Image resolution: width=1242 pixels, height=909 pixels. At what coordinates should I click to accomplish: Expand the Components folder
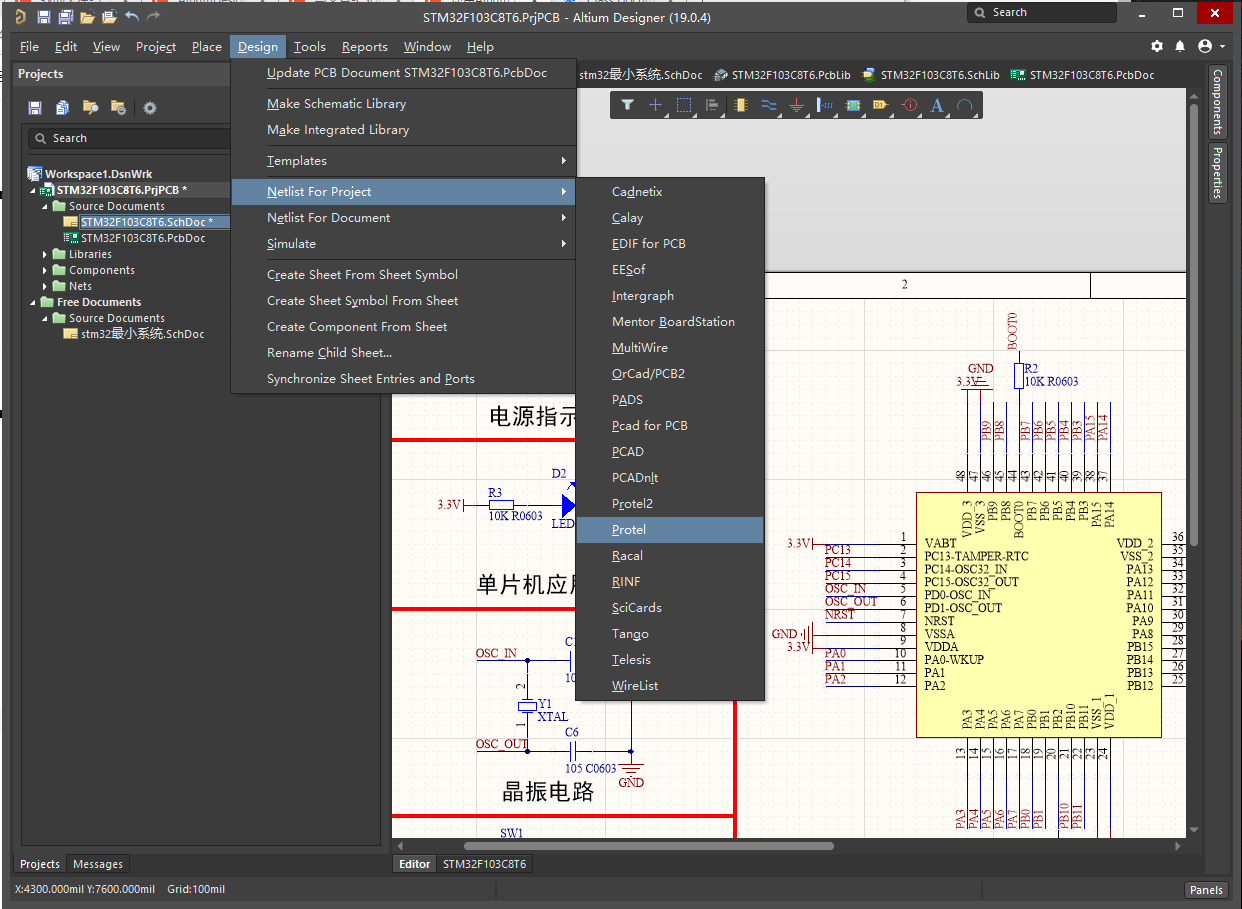45,270
